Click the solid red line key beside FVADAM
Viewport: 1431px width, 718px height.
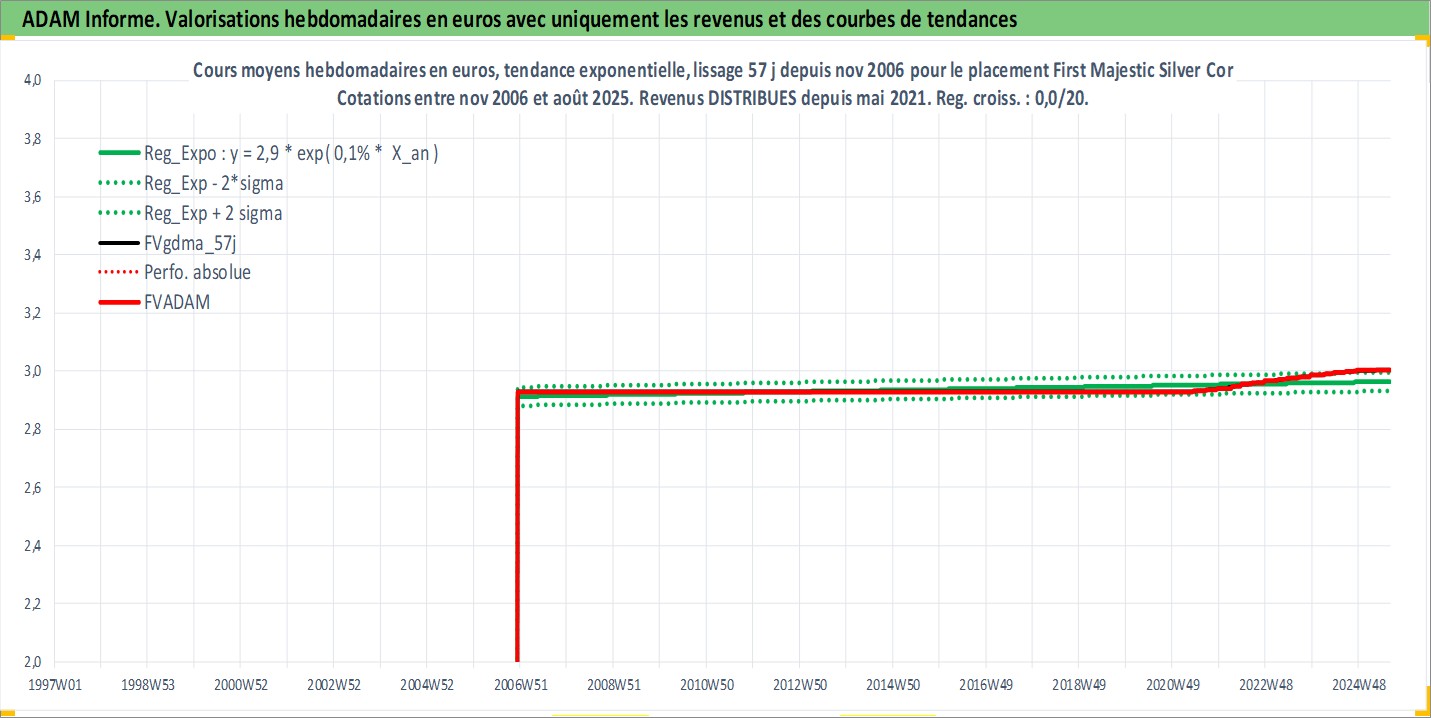(118, 302)
